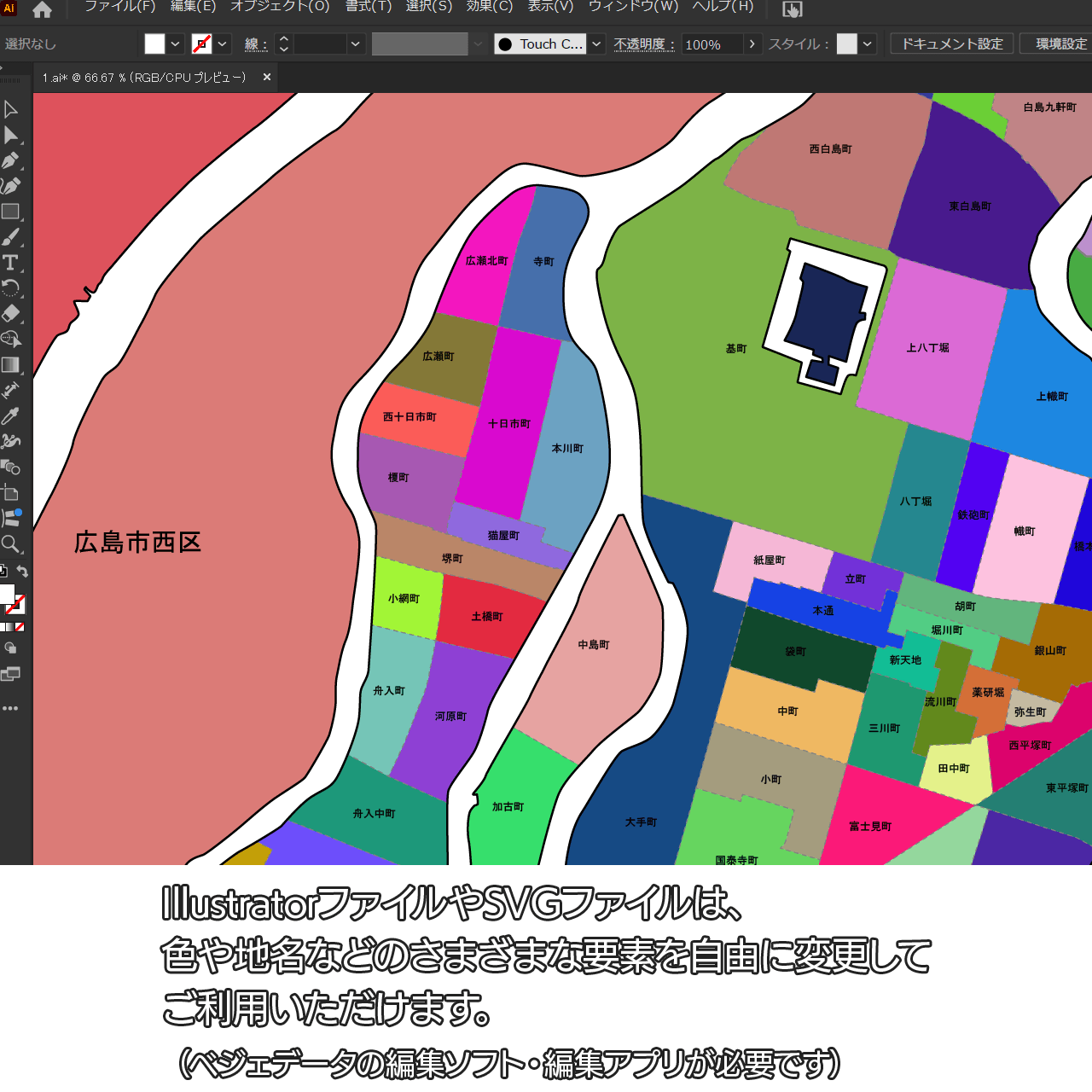Expand the Touch Calligraphy brush dropdown
This screenshot has width=1092, height=1092.
[596, 44]
